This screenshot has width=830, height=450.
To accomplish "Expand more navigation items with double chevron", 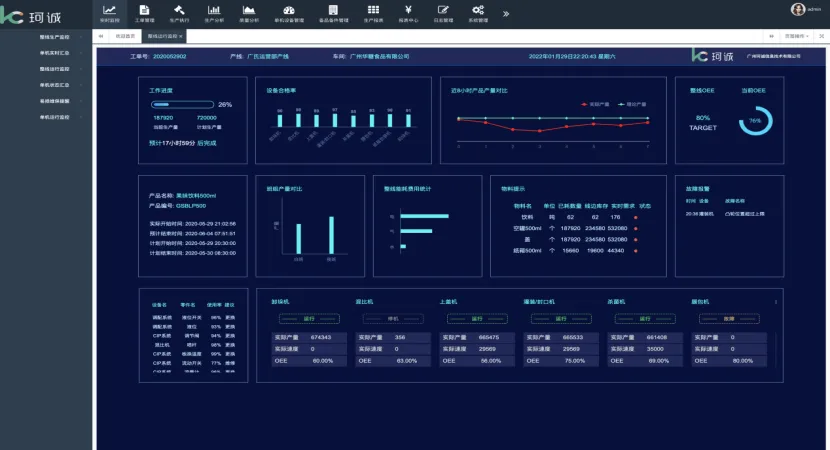I will tap(506, 14).
